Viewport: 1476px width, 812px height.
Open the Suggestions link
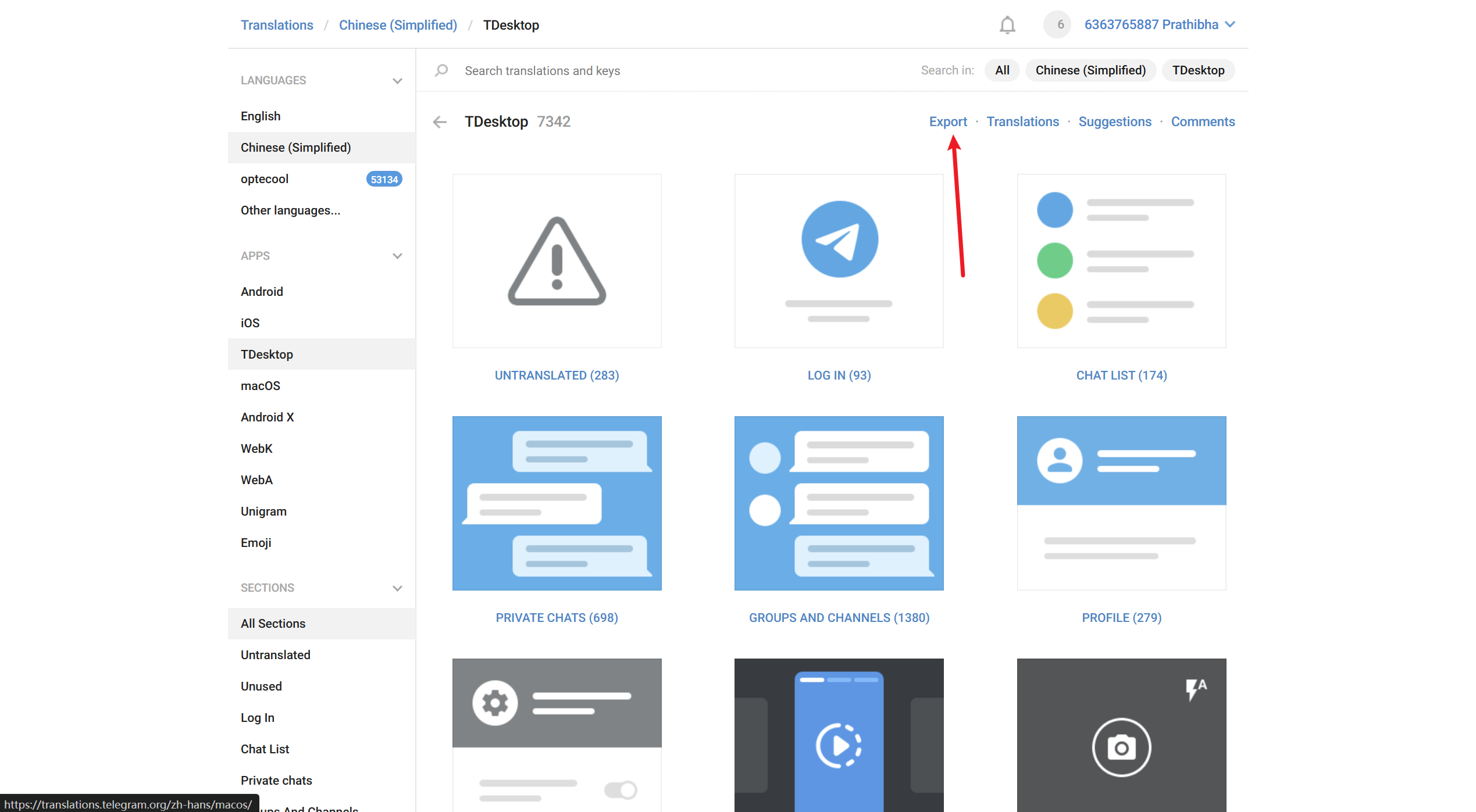coord(1114,122)
